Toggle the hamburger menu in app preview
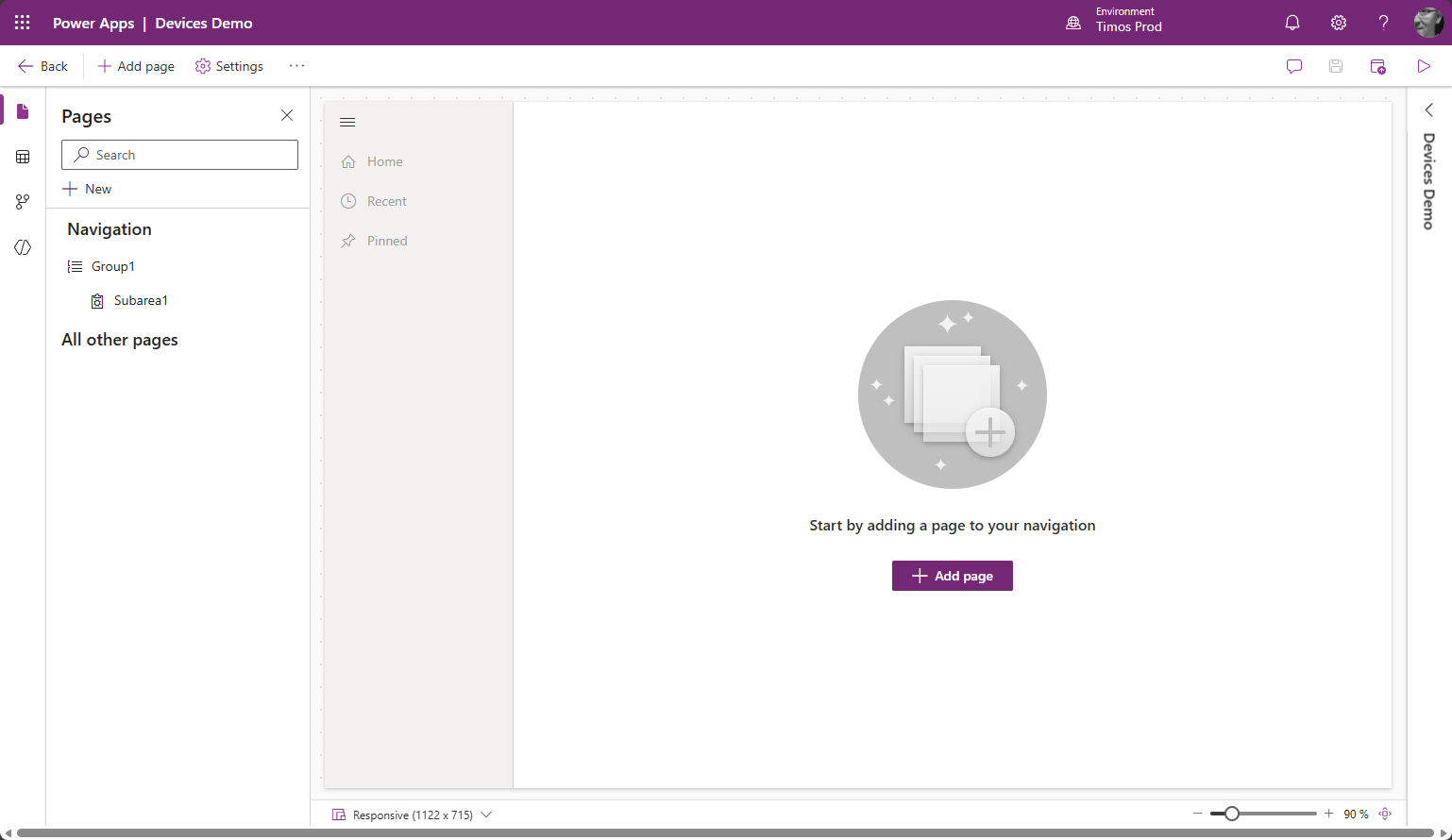This screenshot has height=840, width=1452. tap(347, 123)
